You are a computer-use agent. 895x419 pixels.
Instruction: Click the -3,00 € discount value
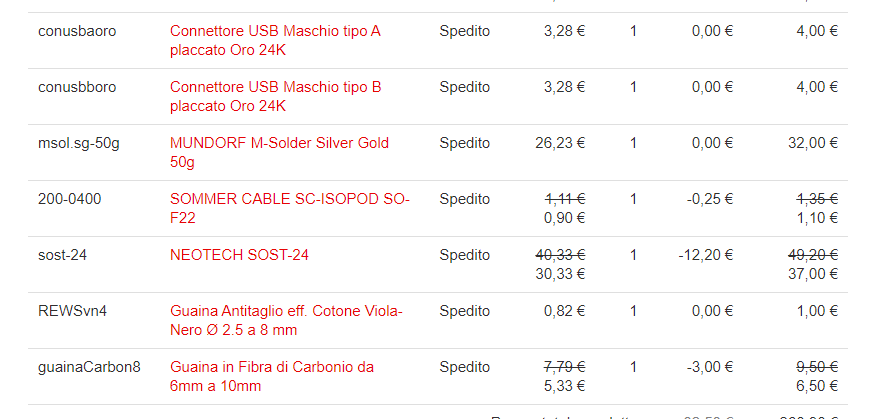710,367
